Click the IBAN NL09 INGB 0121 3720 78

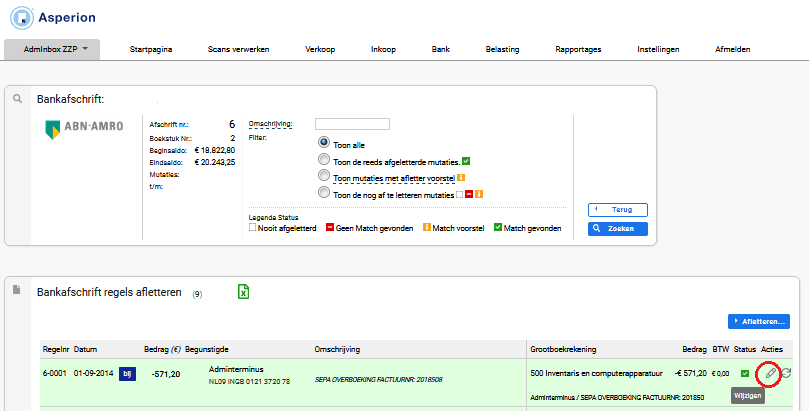[x=249, y=382]
